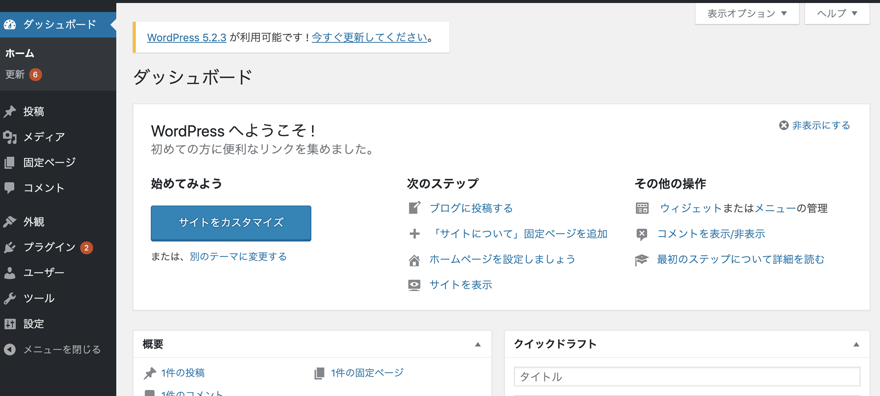Click the クイックドラフト panel heading
This screenshot has height=396, width=880.
555,344
